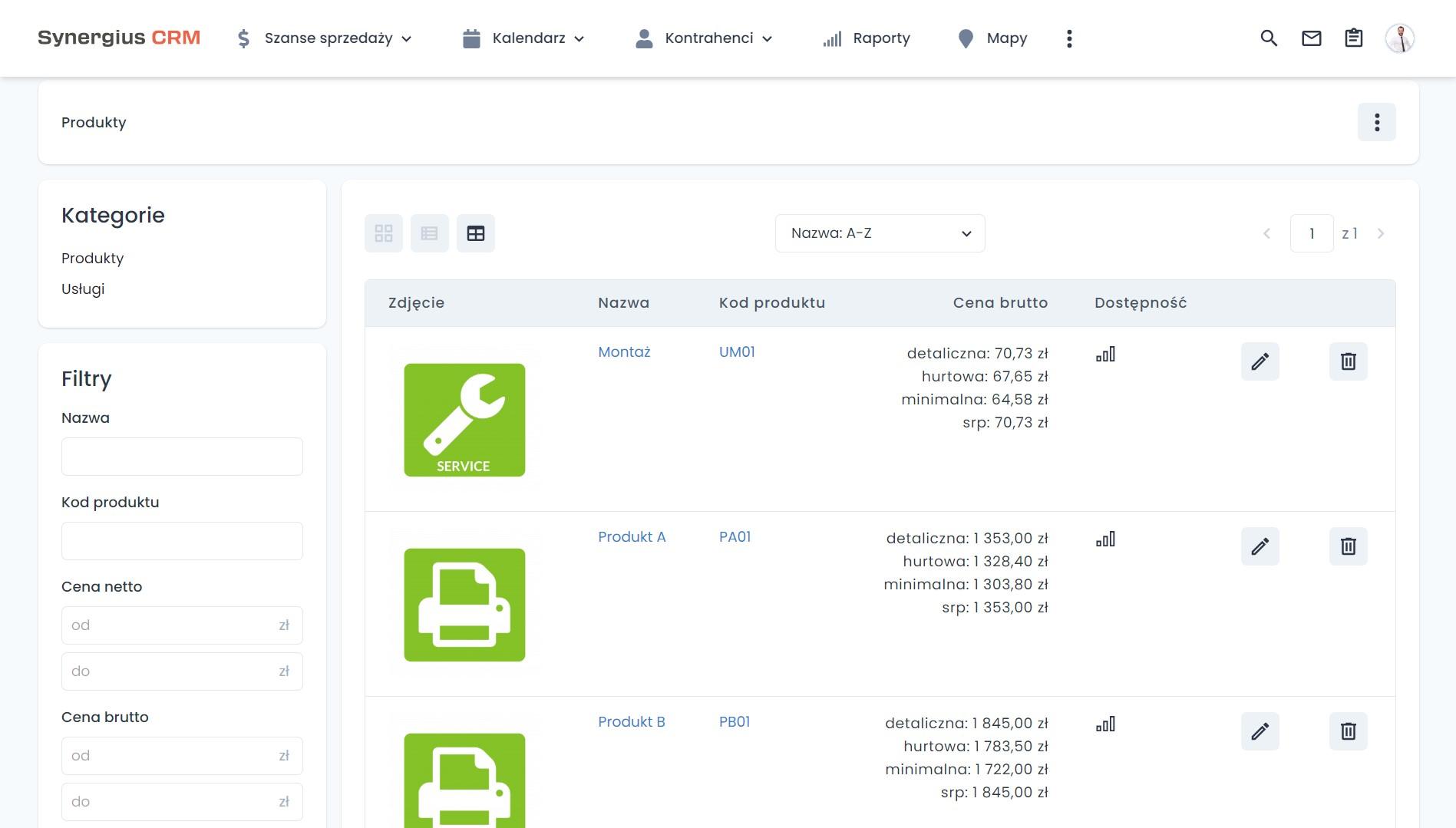Viewport: 1456px width, 828px height.
Task: Open product details for Produkt A
Action: [x=632, y=536]
